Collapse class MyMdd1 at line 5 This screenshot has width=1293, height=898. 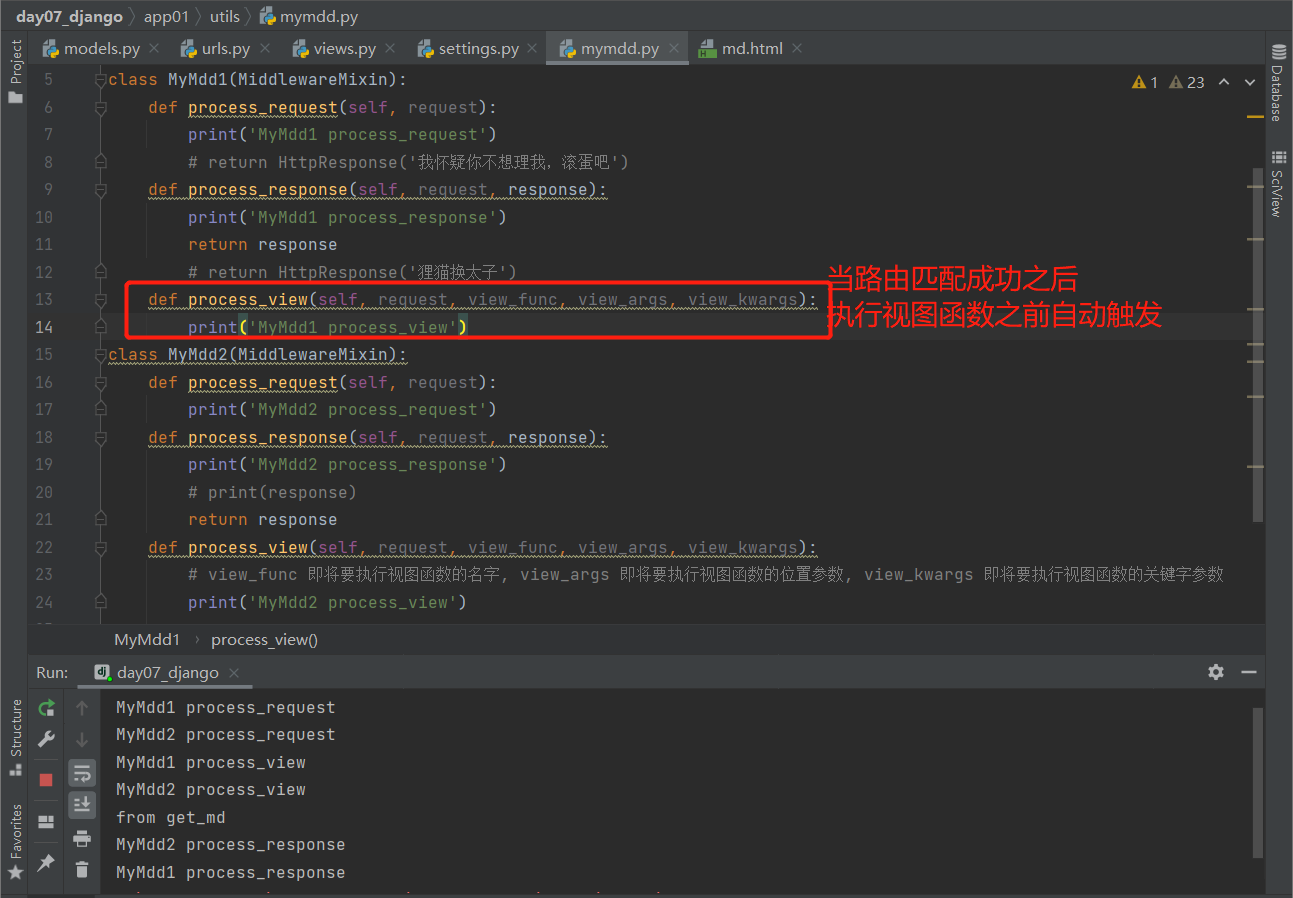(x=100, y=80)
